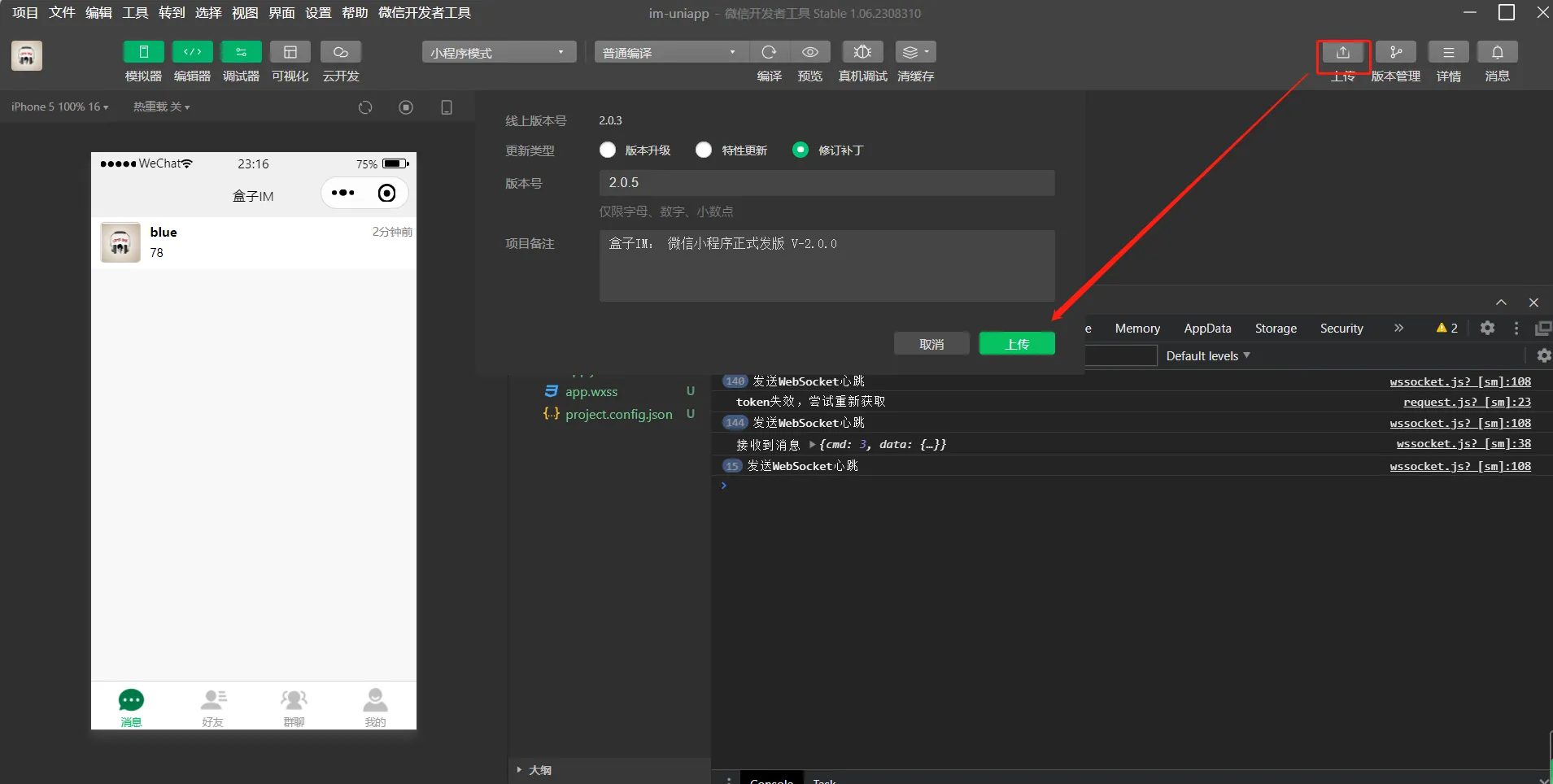Open wssocket.js source link at line 38
The height and width of the screenshot is (784, 1553).
tap(1463, 444)
